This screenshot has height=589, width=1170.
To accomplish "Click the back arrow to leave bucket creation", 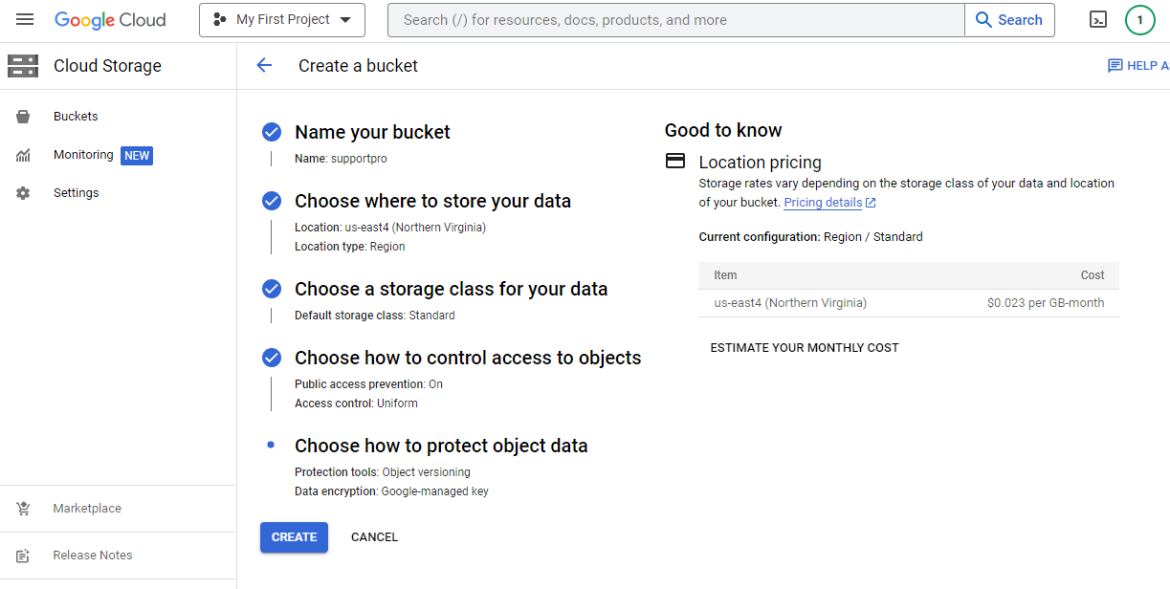I will [263, 65].
